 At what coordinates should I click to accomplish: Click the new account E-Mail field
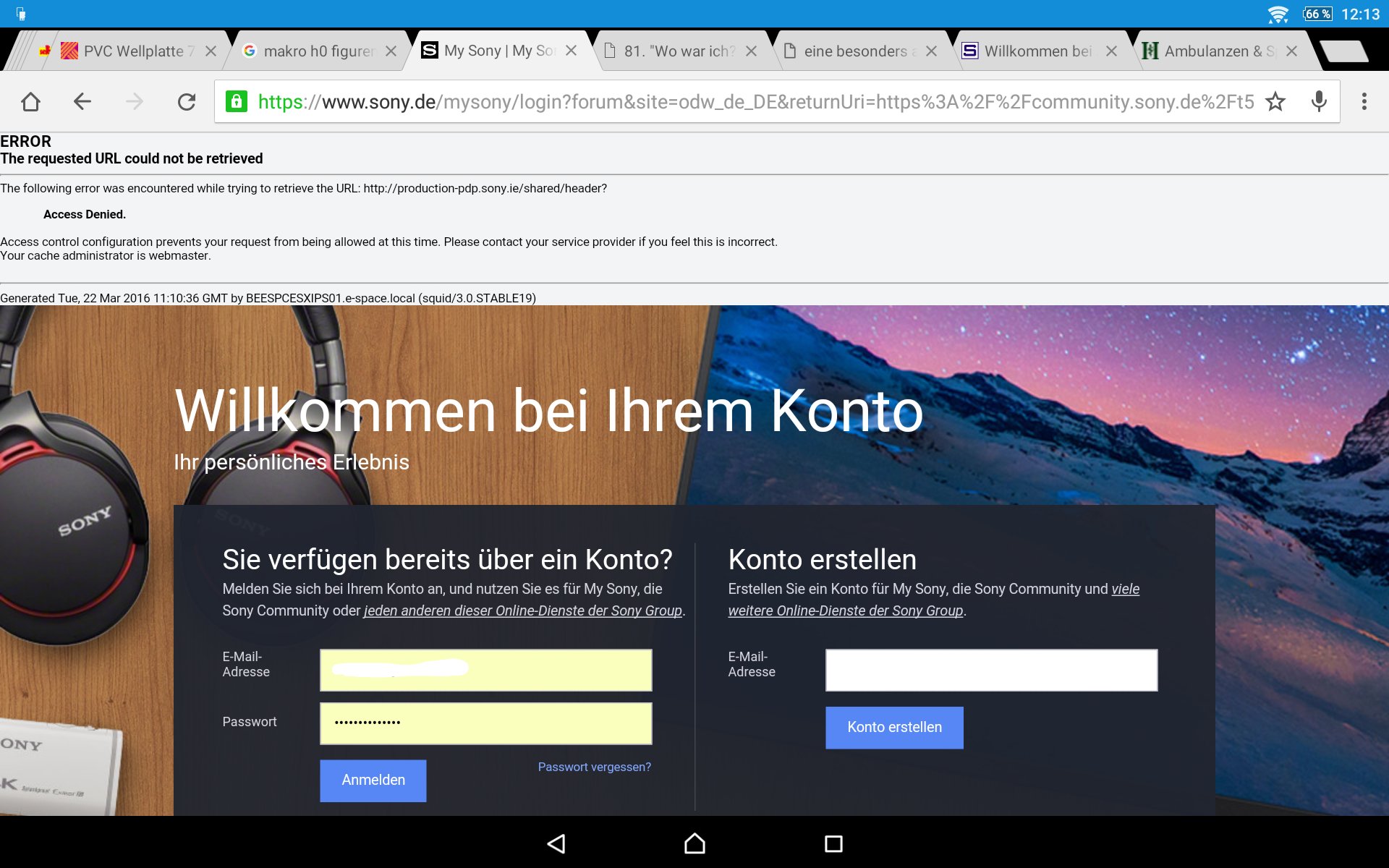point(991,670)
